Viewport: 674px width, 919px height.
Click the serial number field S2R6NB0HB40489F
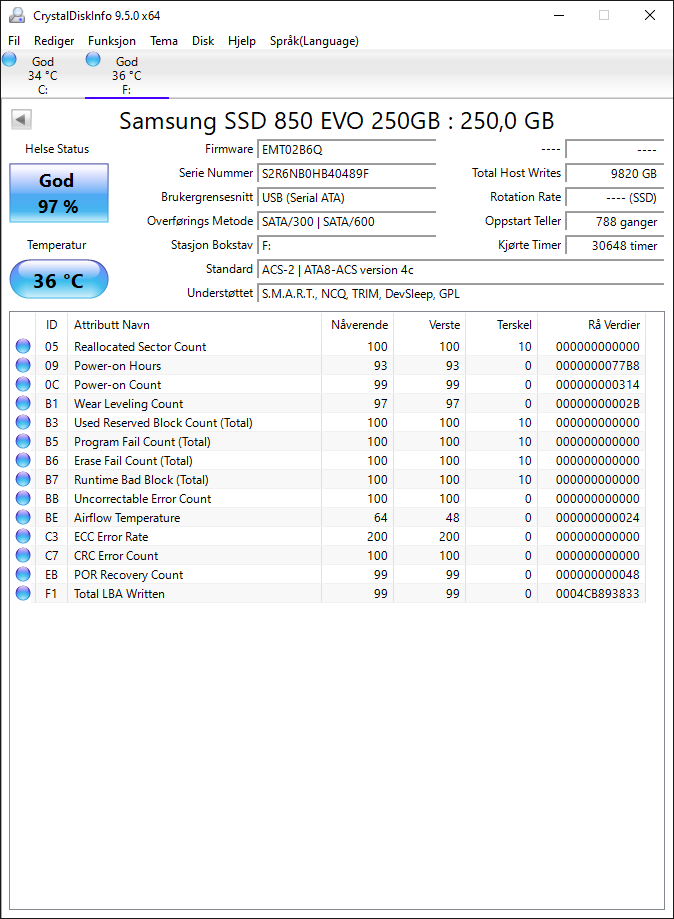(x=346, y=173)
